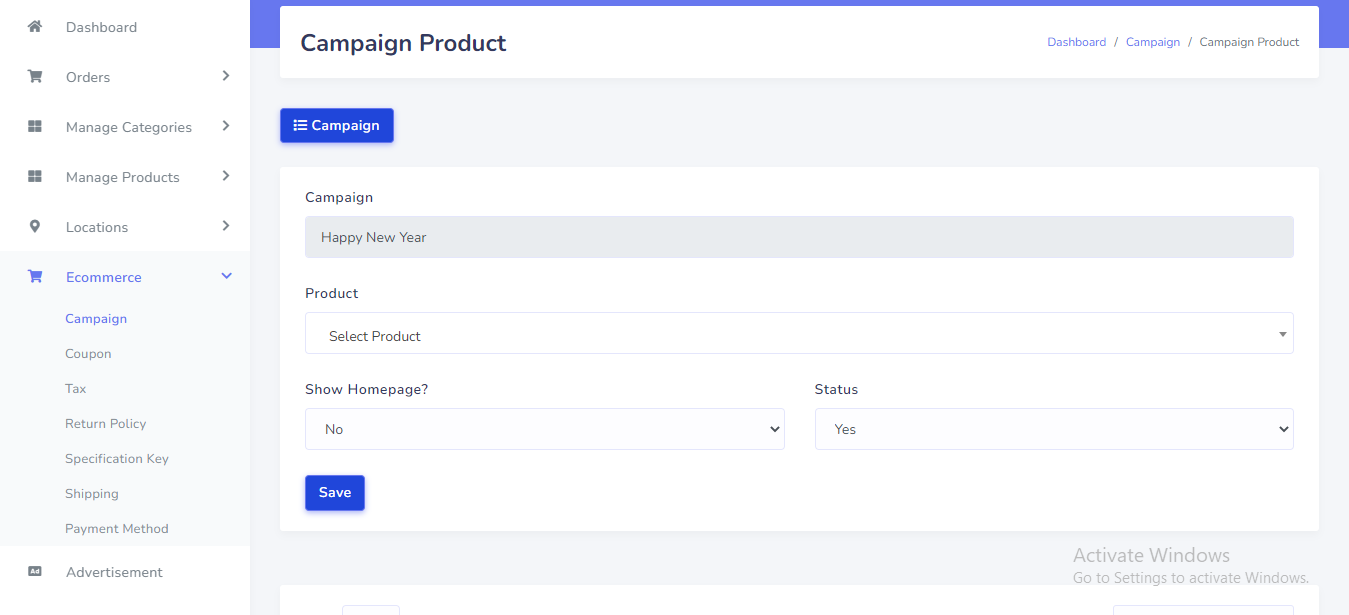Open the Coupon submenu item

88,354
